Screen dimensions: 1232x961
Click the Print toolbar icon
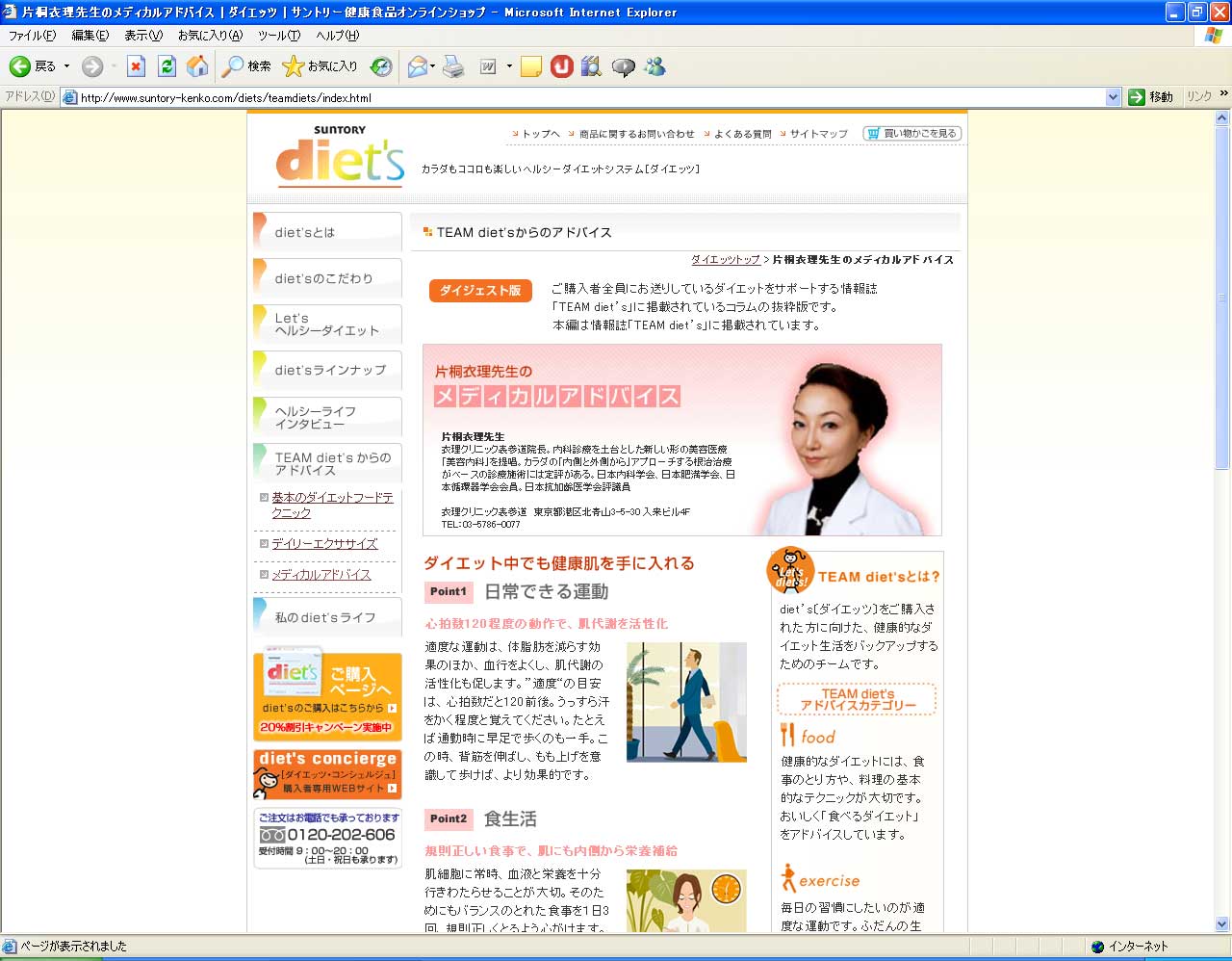[x=453, y=66]
